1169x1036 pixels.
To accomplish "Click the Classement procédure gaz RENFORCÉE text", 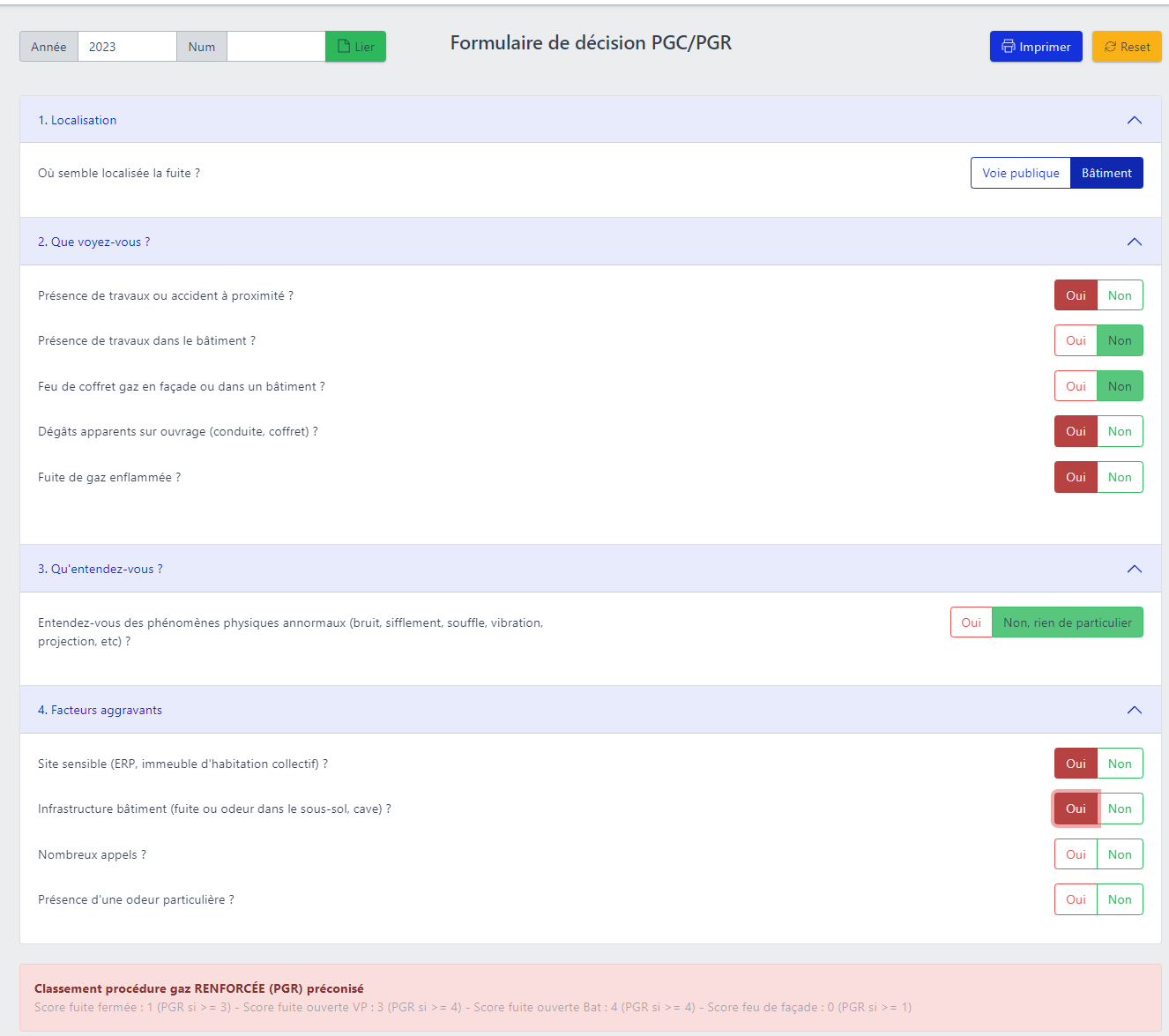I will pos(199,988).
